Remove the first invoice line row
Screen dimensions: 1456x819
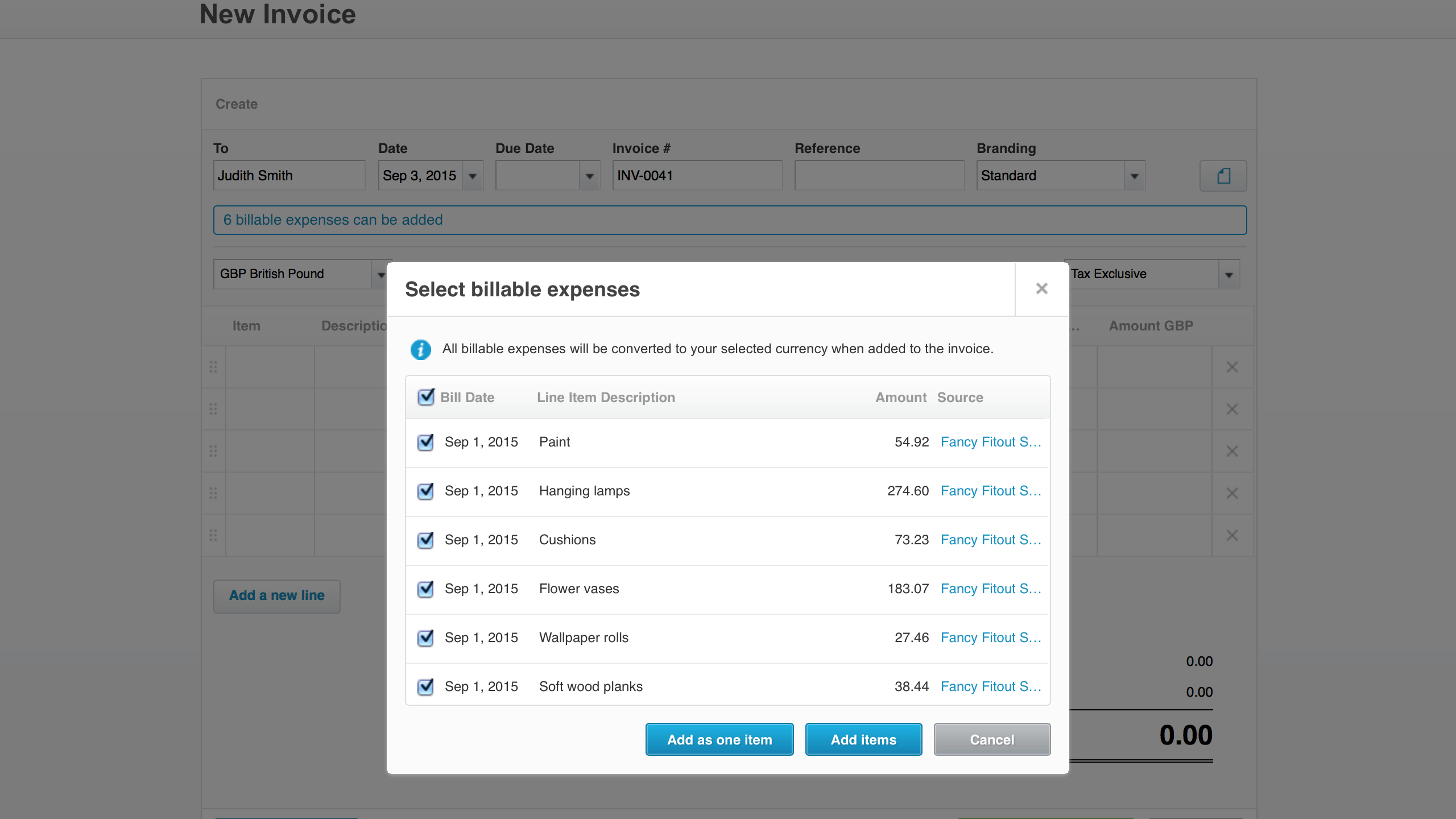[1232, 367]
